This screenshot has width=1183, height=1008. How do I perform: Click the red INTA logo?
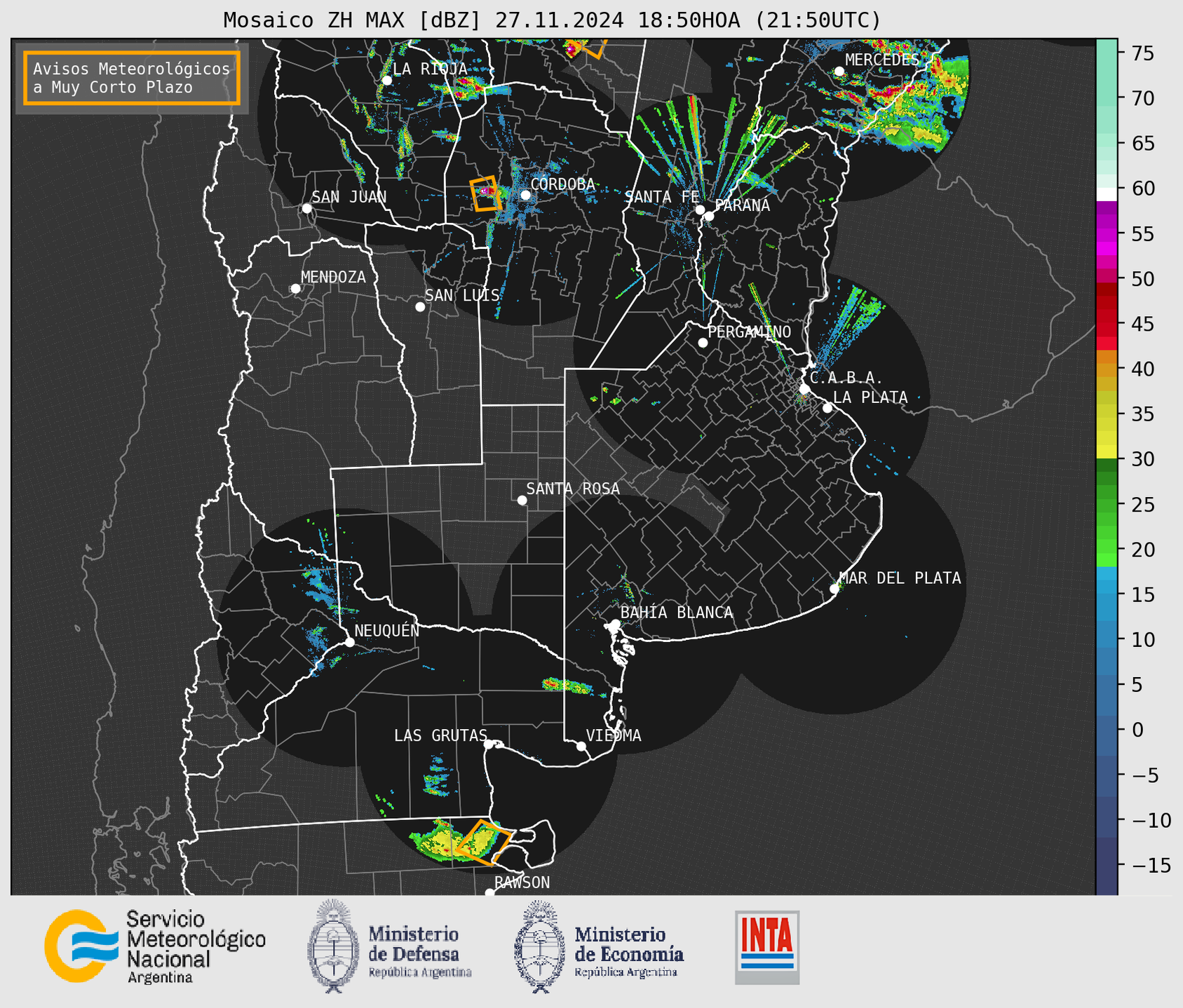[767, 947]
